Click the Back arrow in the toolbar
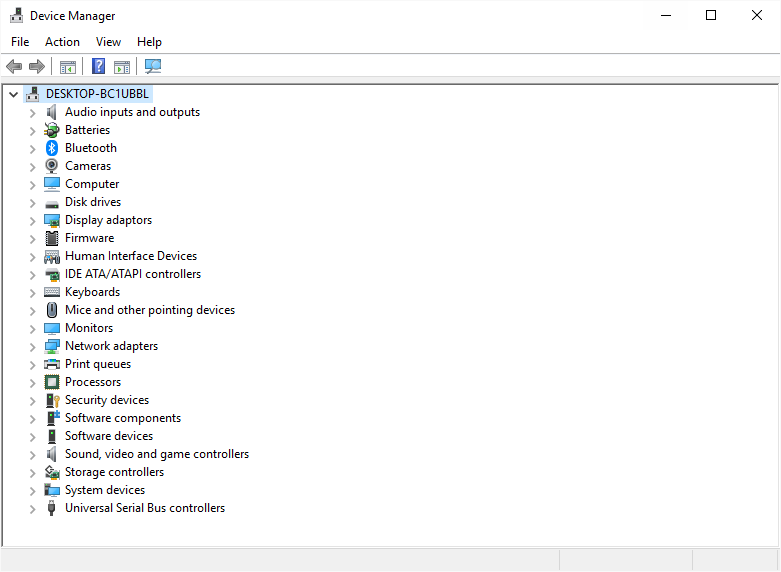Viewport: 781px width, 572px height. (x=14, y=67)
